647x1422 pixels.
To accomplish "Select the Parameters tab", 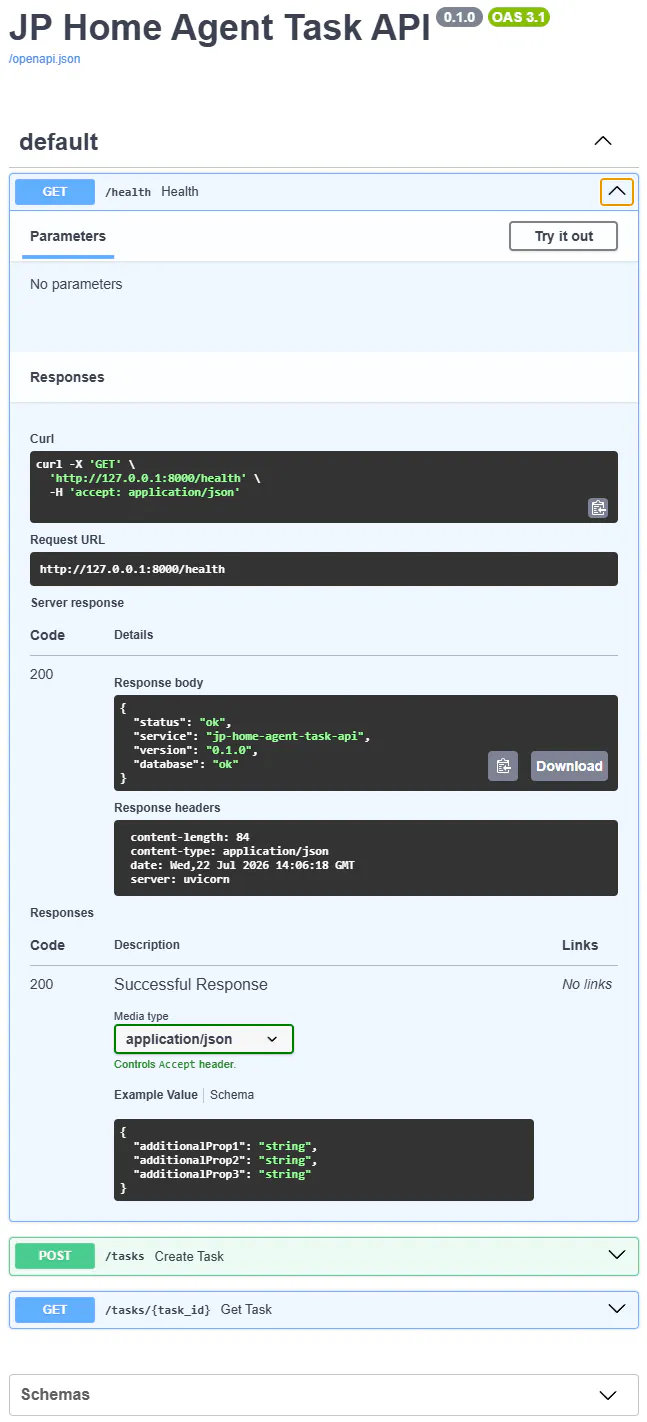I will coord(68,237).
